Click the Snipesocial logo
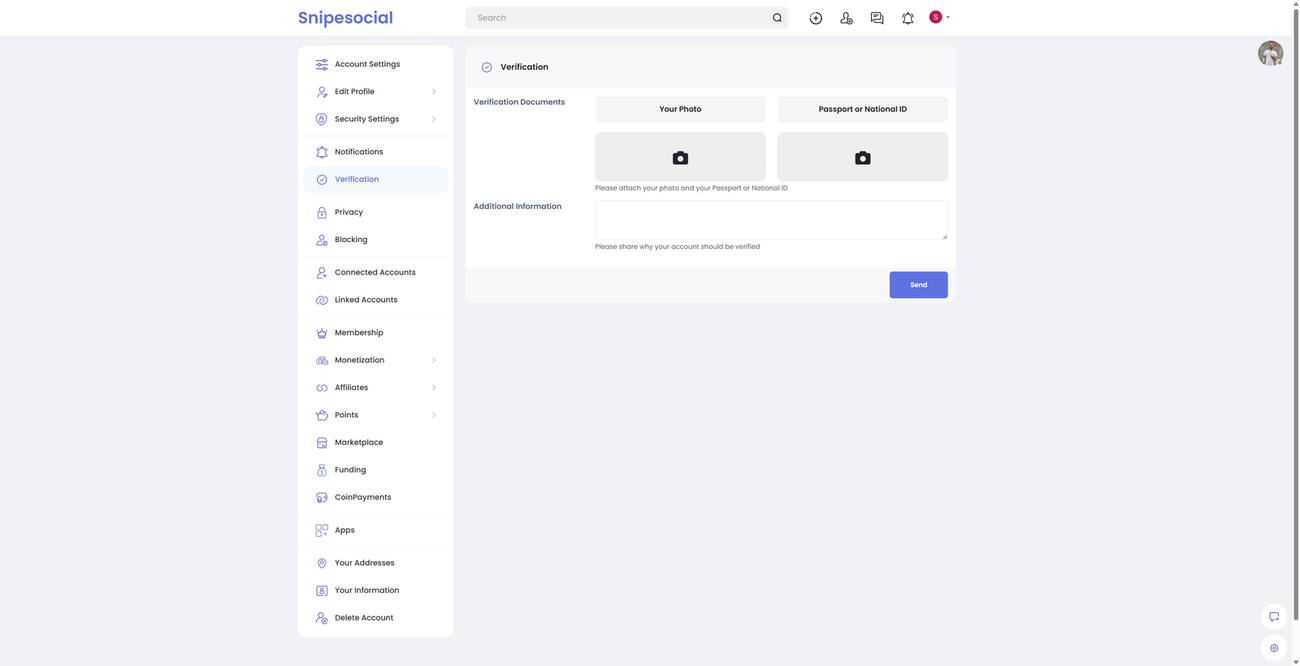The image size is (1300, 666). [x=345, y=18]
